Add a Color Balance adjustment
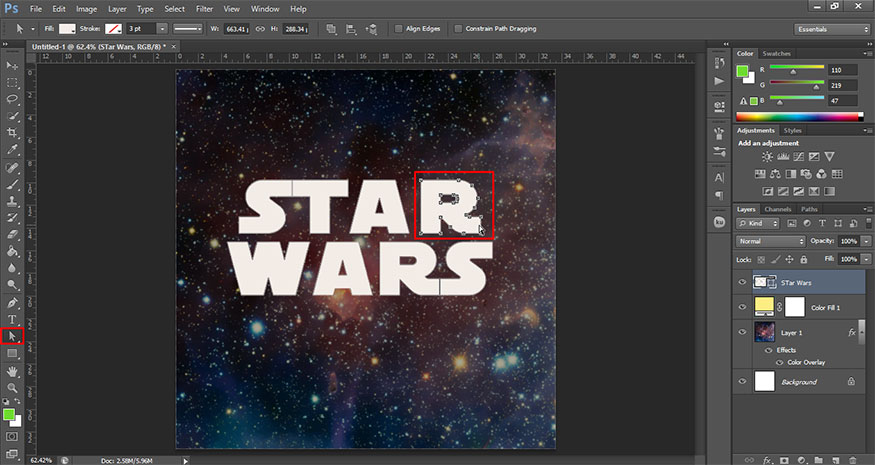This screenshot has height=465, width=875. tap(775, 174)
